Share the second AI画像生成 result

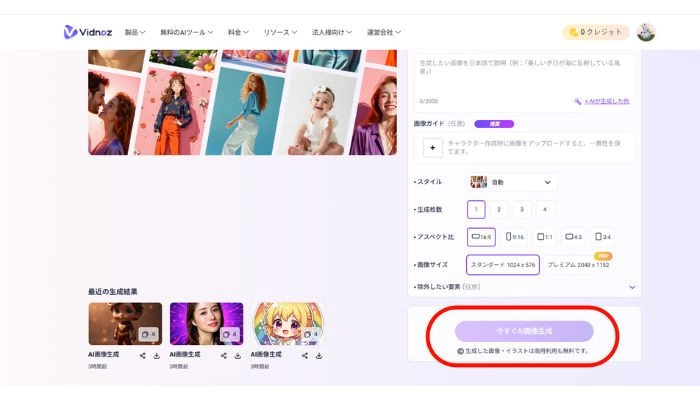(224, 356)
